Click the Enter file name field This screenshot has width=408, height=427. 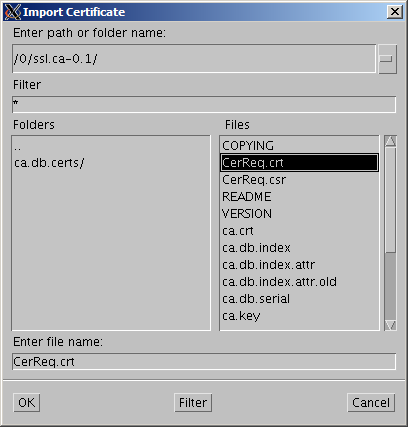(x=204, y=362)
